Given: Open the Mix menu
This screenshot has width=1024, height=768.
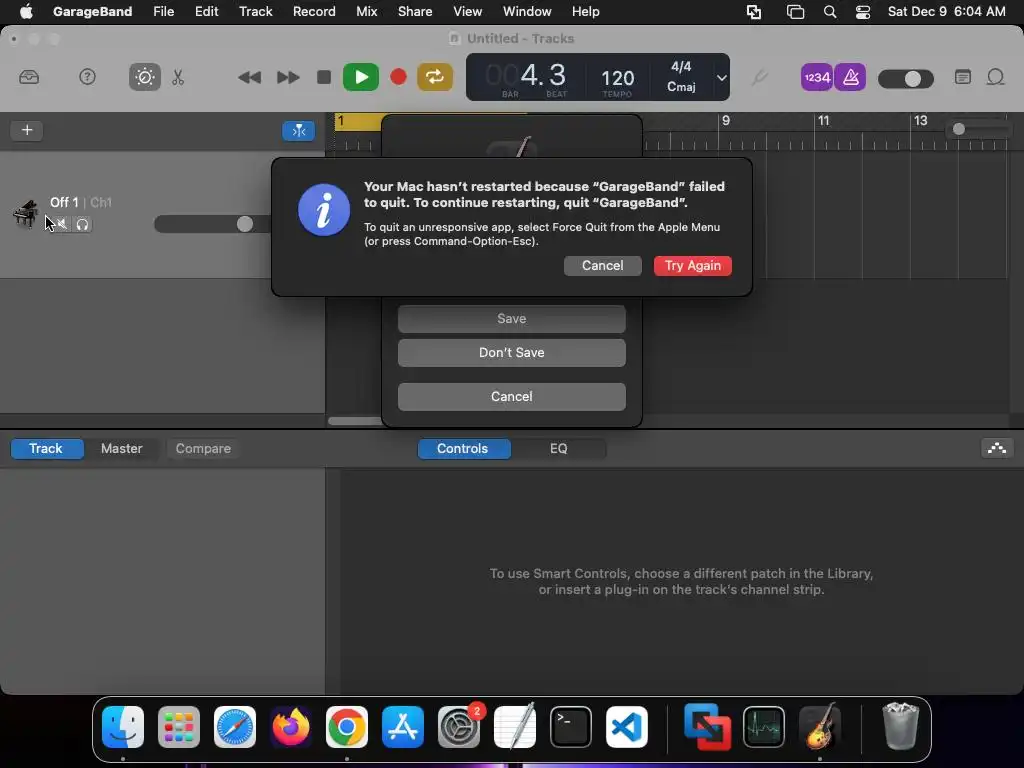Looking at the screenshot, I should click(x=366, y=12).
